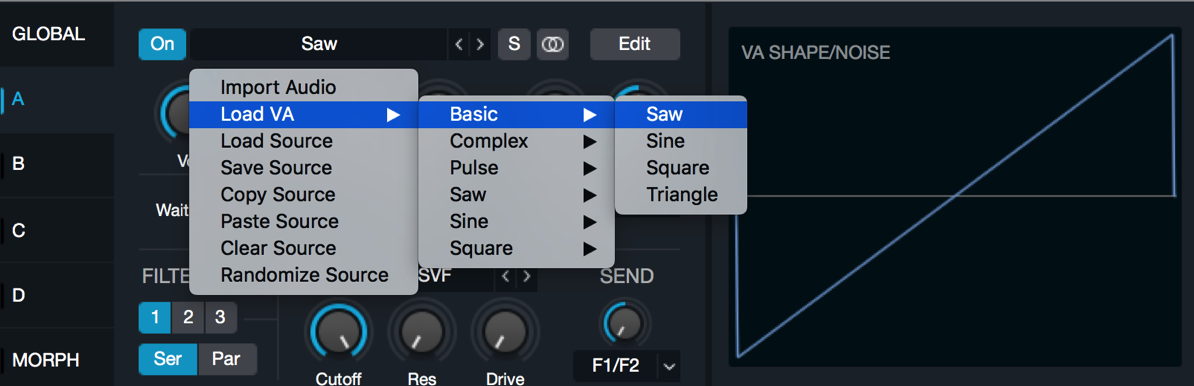
Task: Expand the Sine category submenu
Action: click(x=516, y=222)
